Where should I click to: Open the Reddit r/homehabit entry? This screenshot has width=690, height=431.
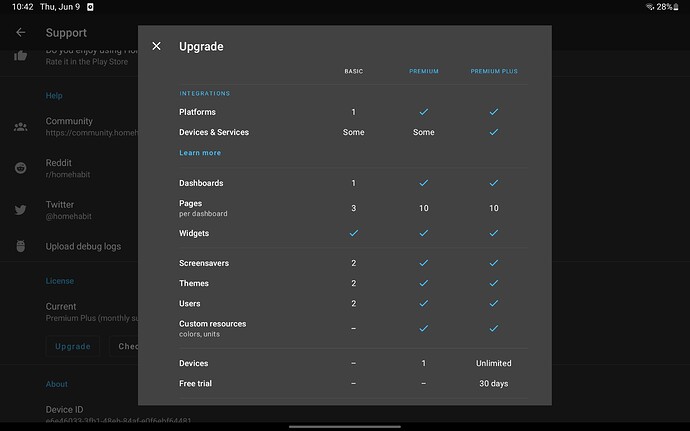point(69,168)
